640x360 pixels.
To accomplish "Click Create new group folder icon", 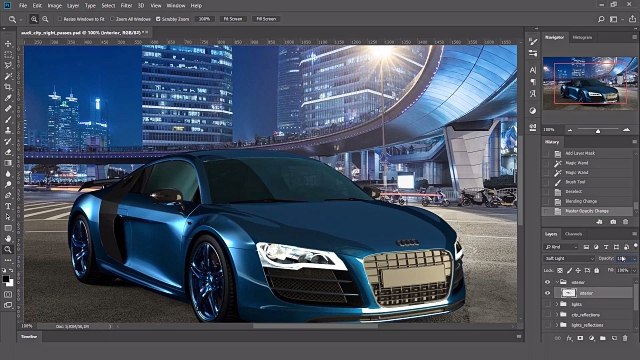I will click(x=603, y=338).
